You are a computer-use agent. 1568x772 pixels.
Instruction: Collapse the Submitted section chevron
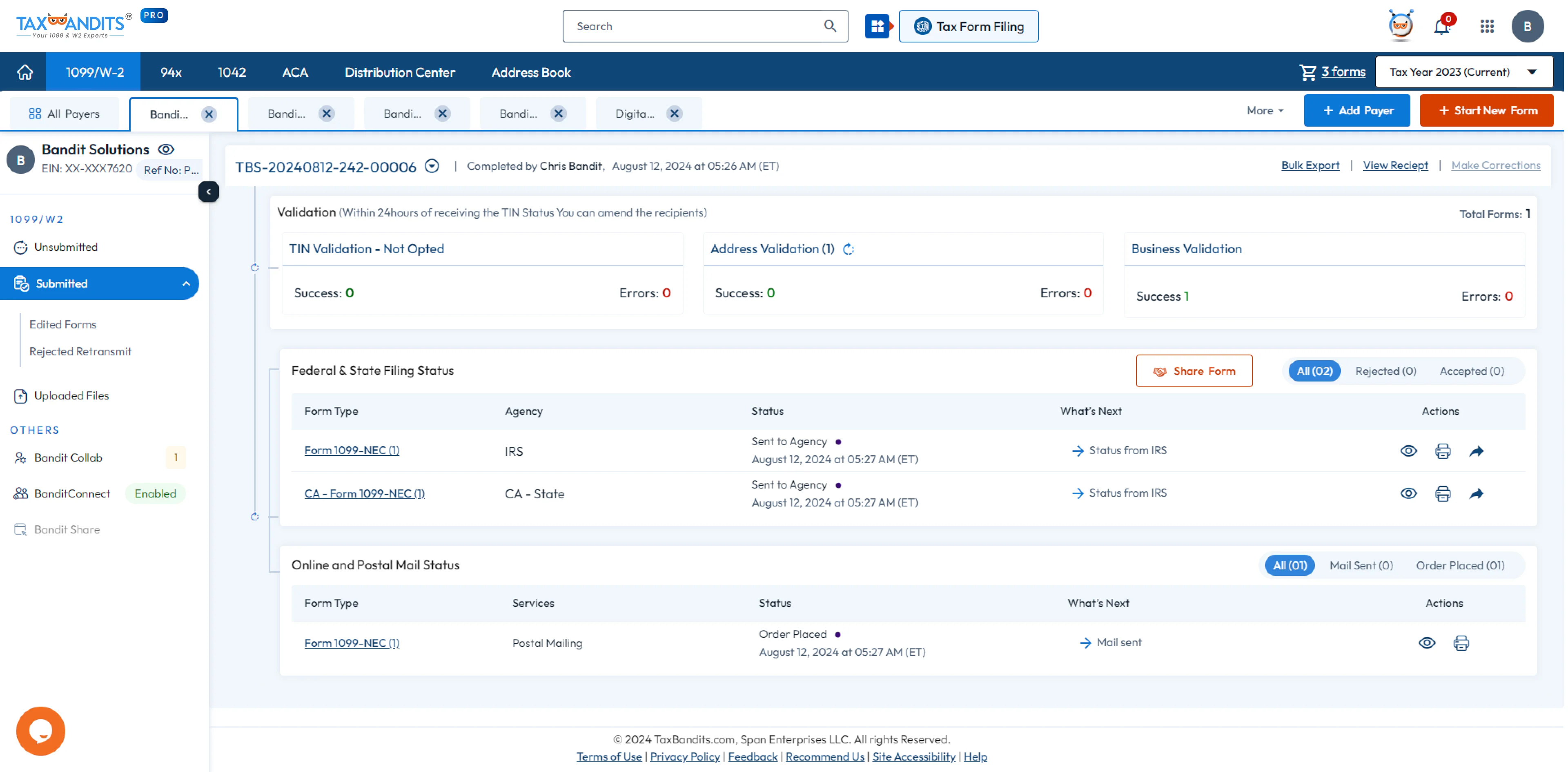186,284
